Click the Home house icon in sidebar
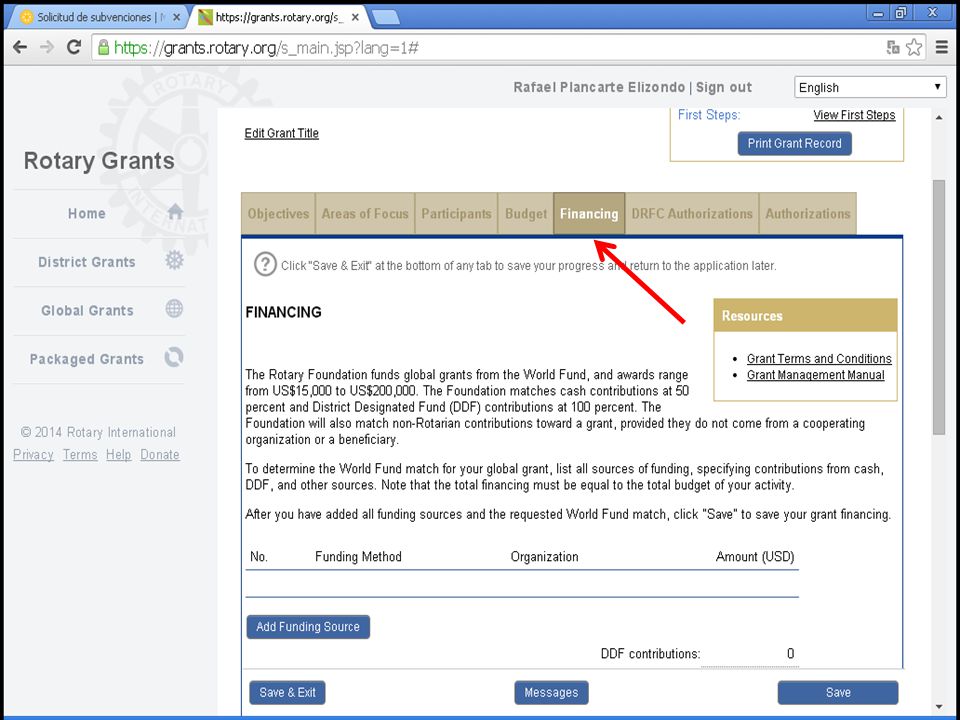The image size is (960, 720). 175,212
